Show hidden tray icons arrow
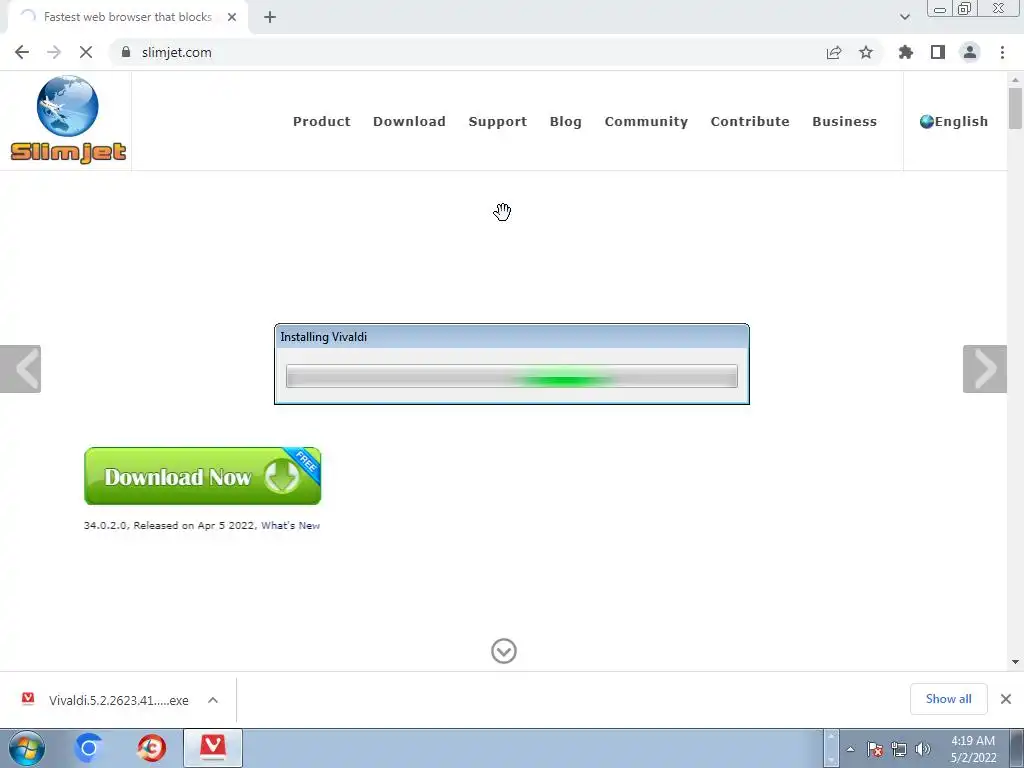Image resolution: width=1024 pixels, height=768 pixels. [x=850, y=749]
